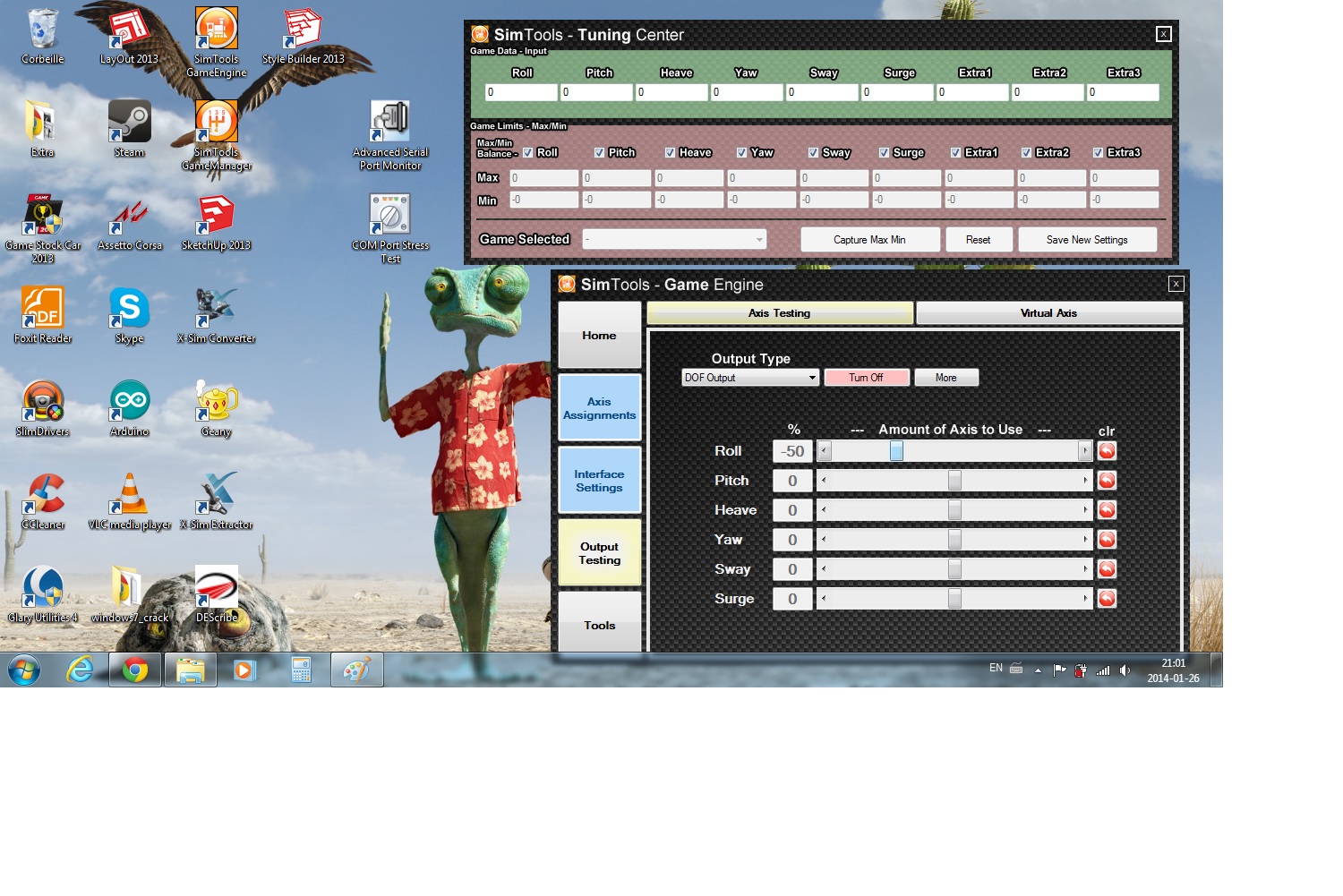Toggle the Surge Max/Min balance checkbox

pos(884,153)
